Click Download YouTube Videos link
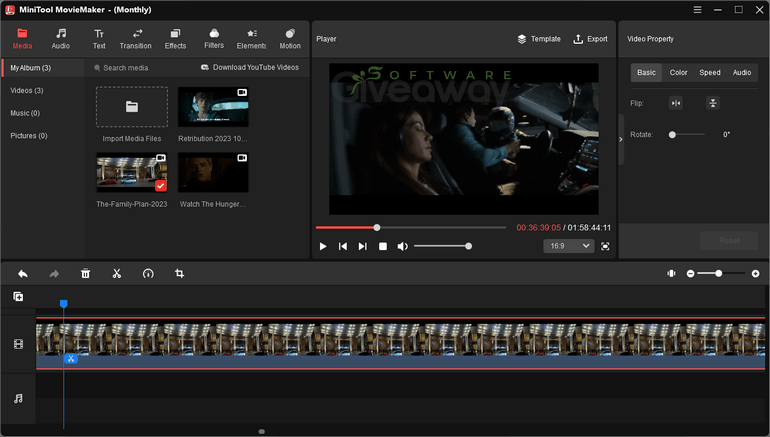The width and height of the screenshot is (770, 437). tap(250, 67)
